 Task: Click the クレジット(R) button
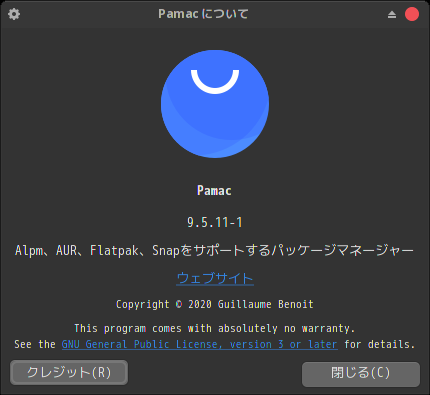69,372
